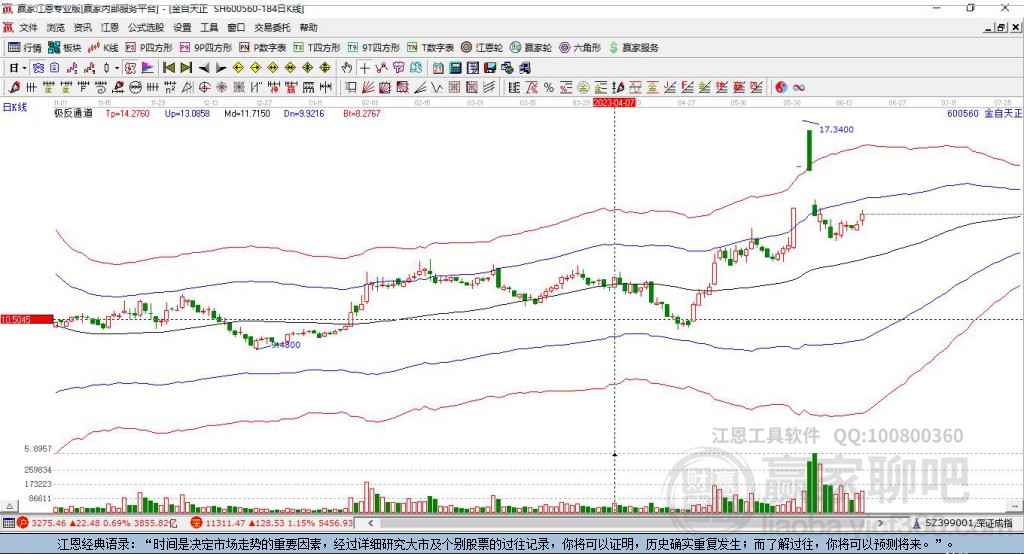Open the 浏览 menu

[x=56, y=27]
